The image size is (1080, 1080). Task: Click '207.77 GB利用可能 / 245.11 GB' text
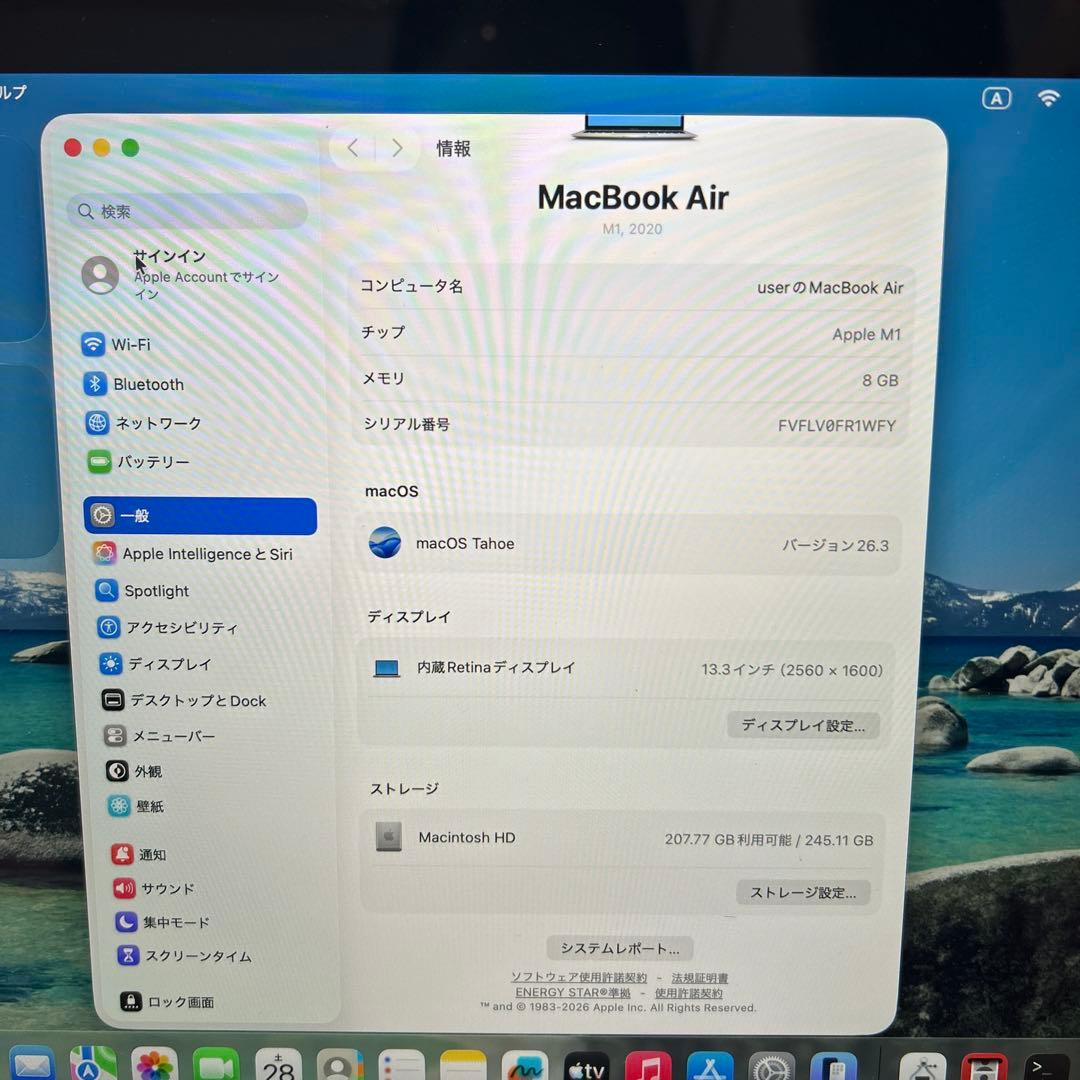tap(769, 840)
